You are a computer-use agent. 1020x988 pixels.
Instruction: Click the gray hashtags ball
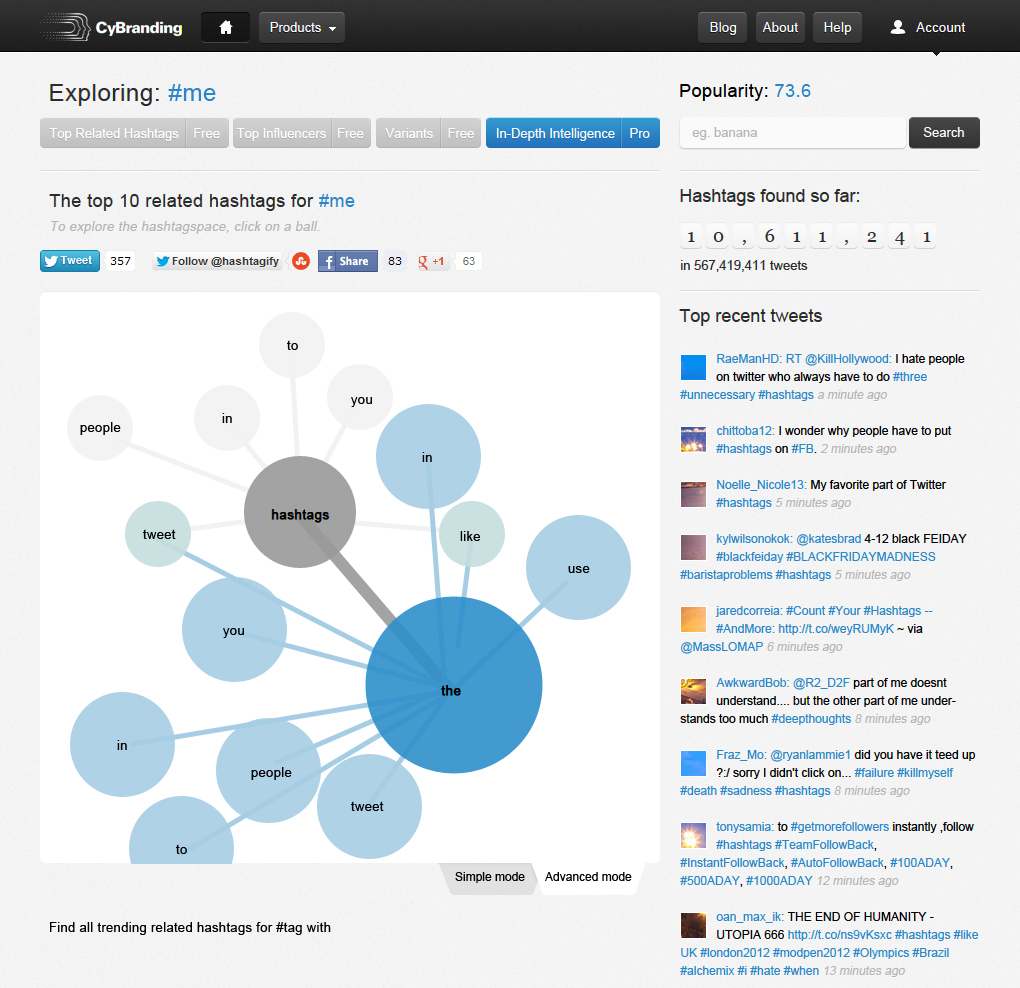tap(299, 514)
